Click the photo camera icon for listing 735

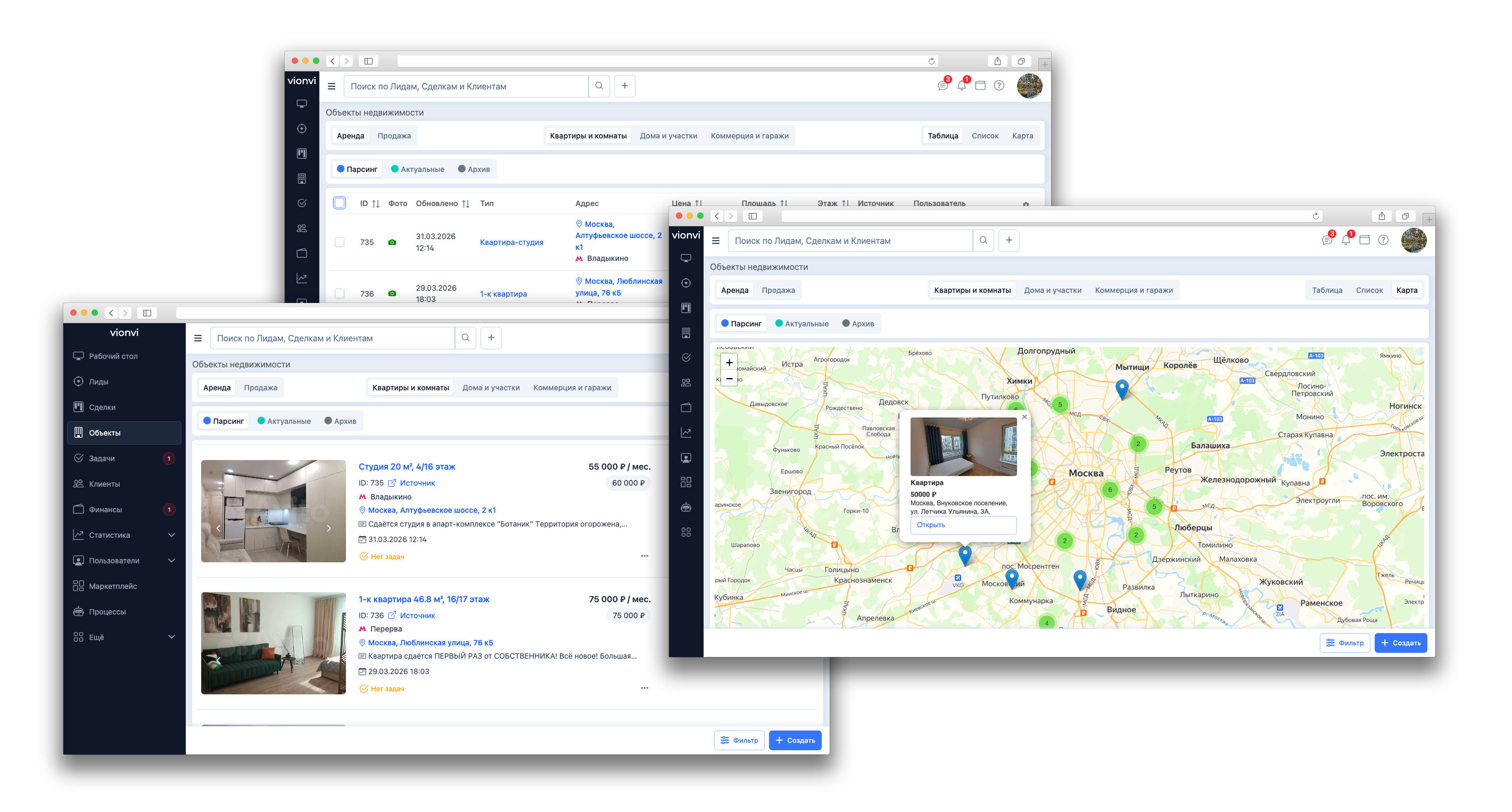[393, 242]
